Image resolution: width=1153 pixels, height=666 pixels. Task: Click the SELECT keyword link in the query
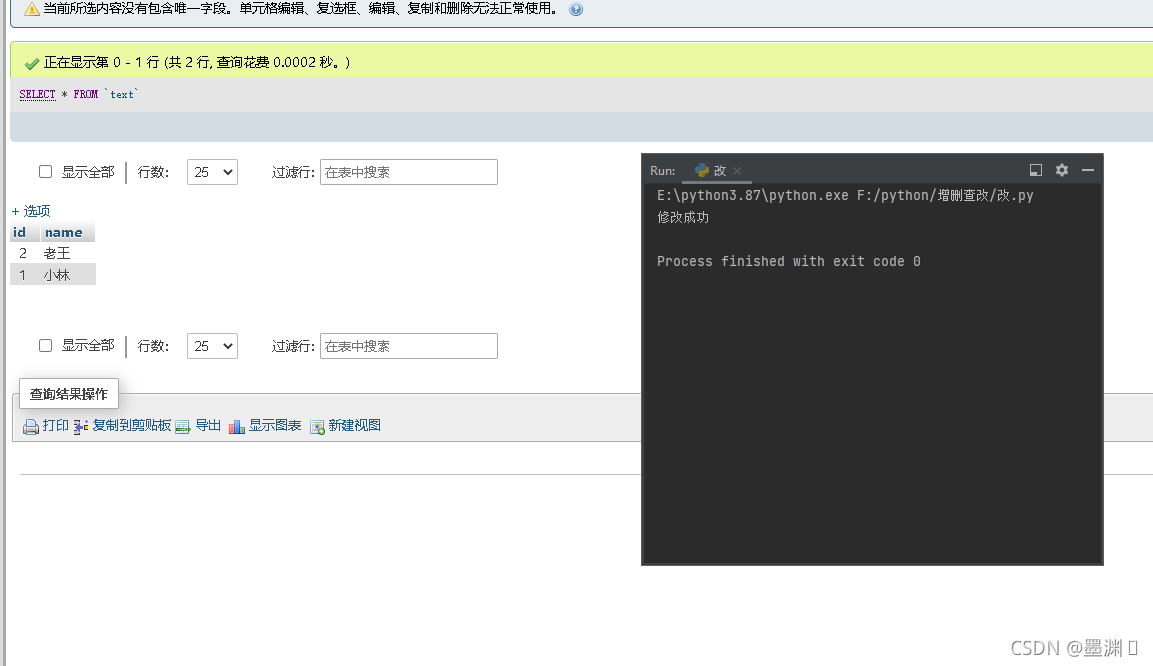tap(37, 94)
